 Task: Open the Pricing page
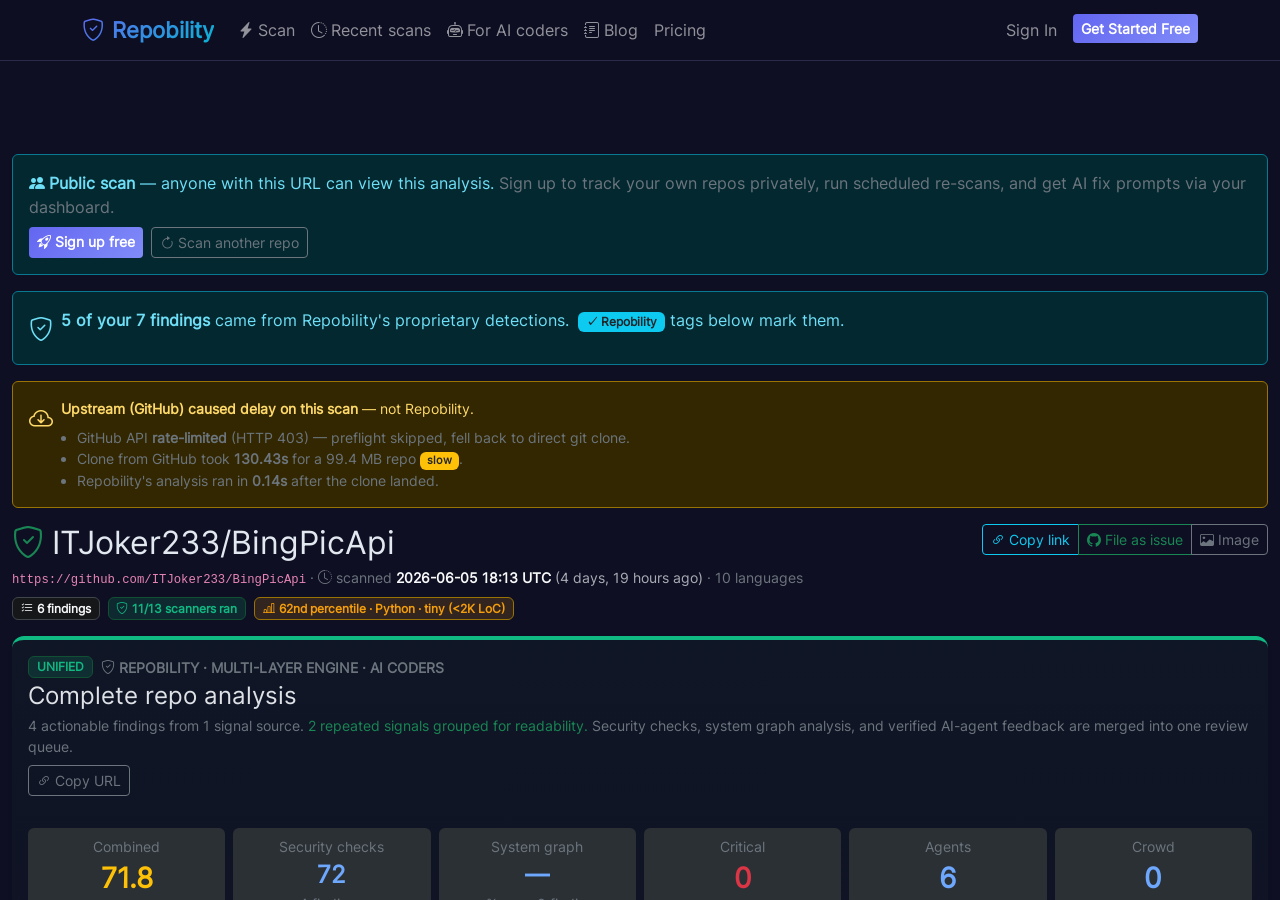[x=680, y=30]
